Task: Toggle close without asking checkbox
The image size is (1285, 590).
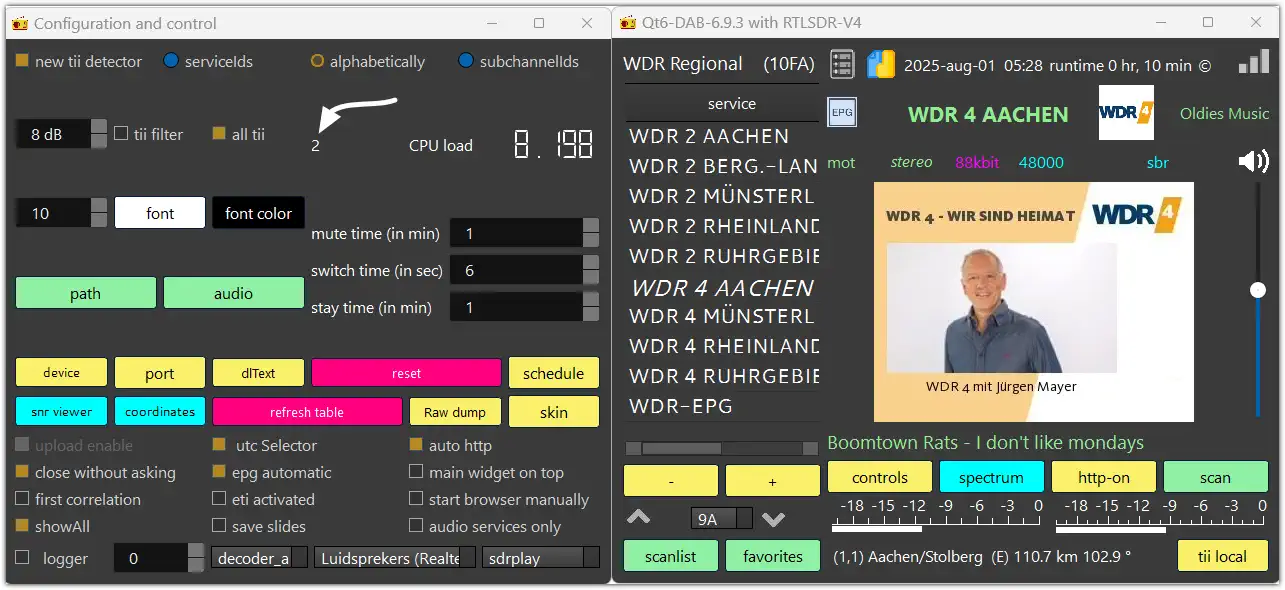Action: point(22,472)
